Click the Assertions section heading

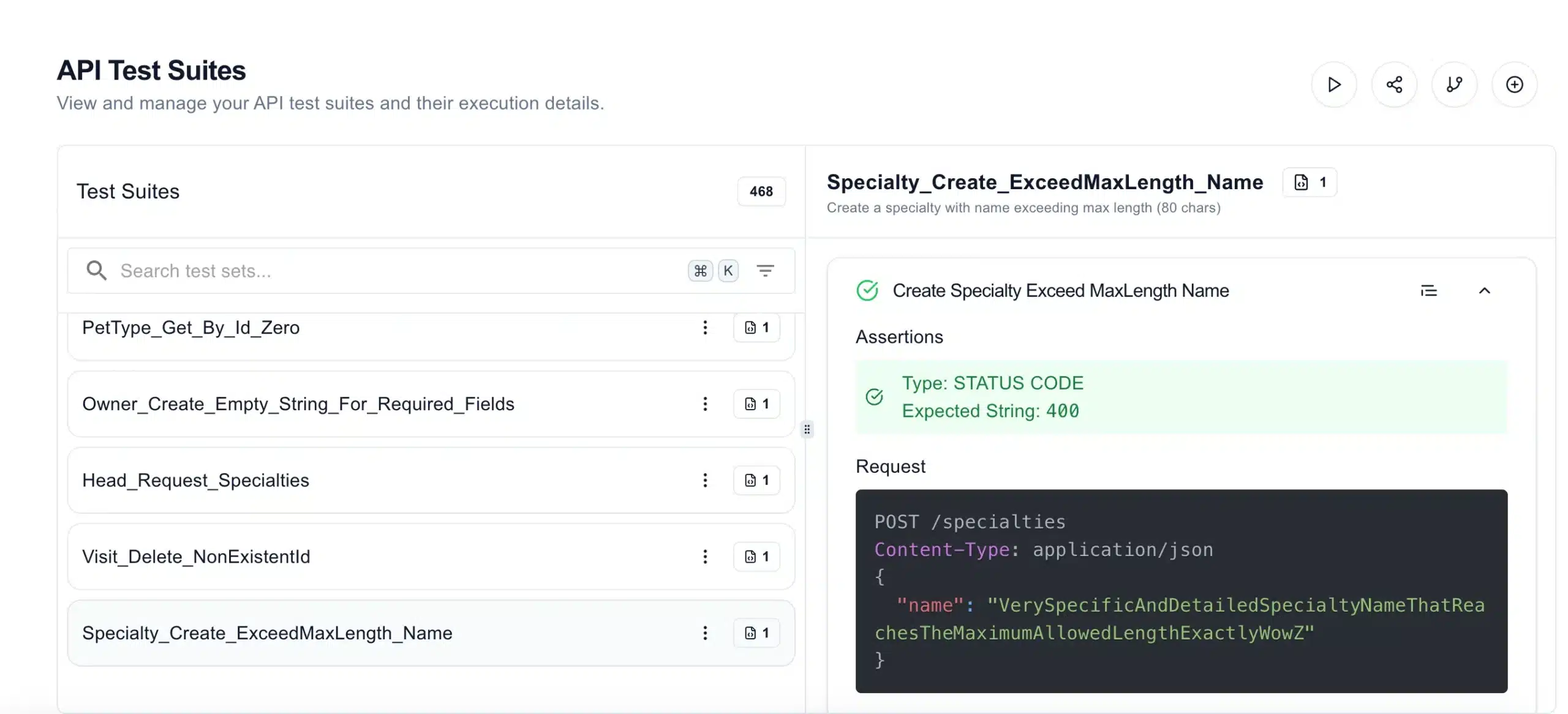click(x=899, y=337)
